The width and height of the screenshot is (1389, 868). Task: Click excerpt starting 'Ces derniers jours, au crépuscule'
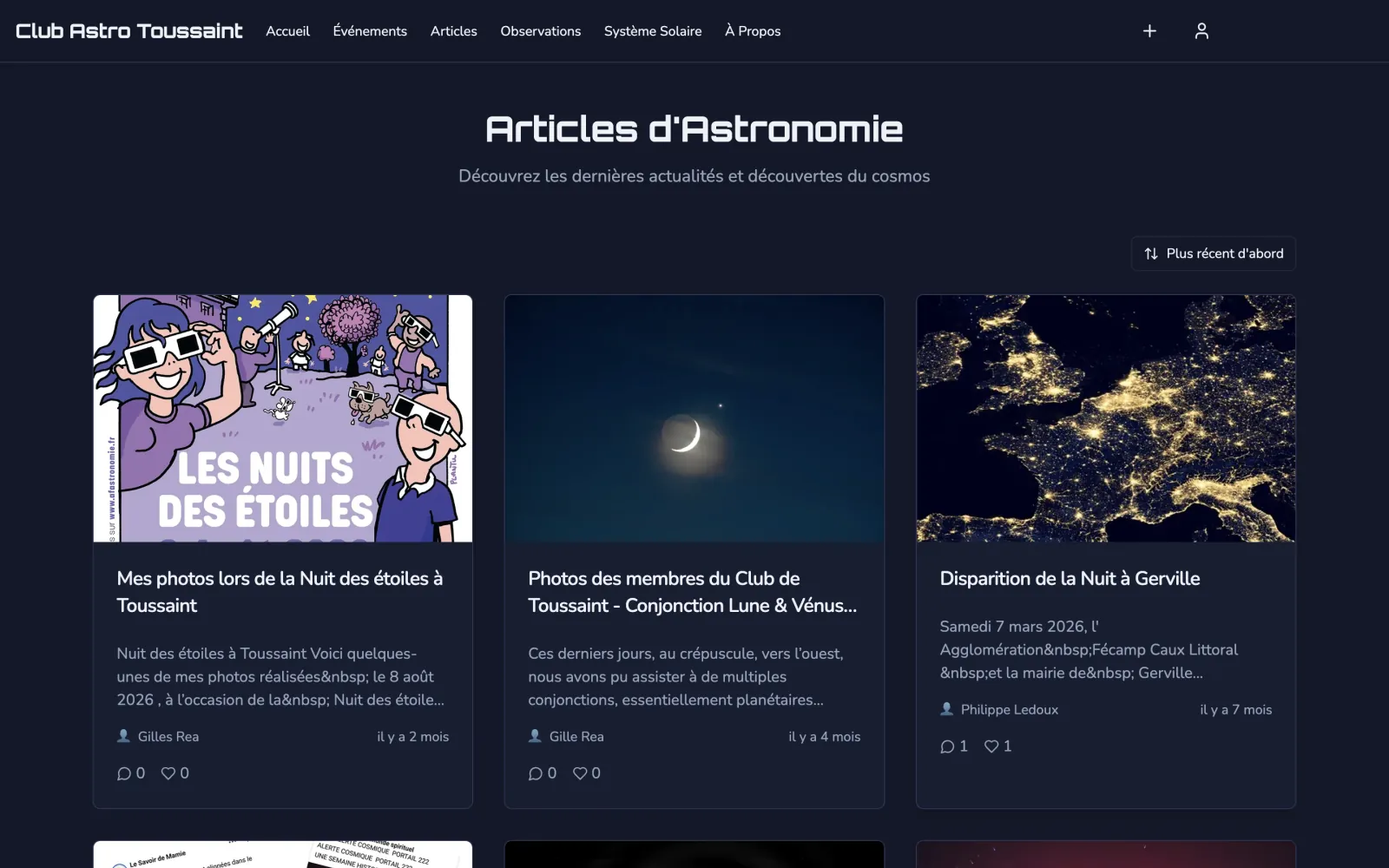click(686, 676)
